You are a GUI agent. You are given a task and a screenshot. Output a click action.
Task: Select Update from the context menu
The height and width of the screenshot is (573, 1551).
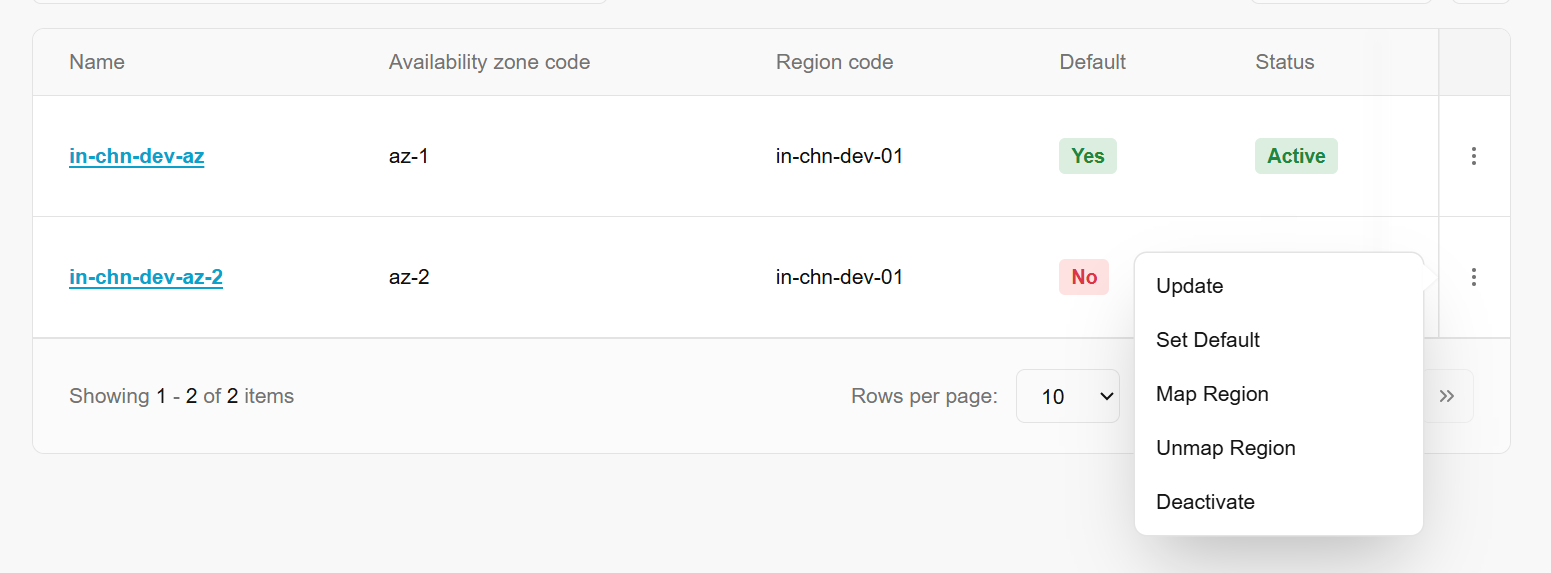1189,286
